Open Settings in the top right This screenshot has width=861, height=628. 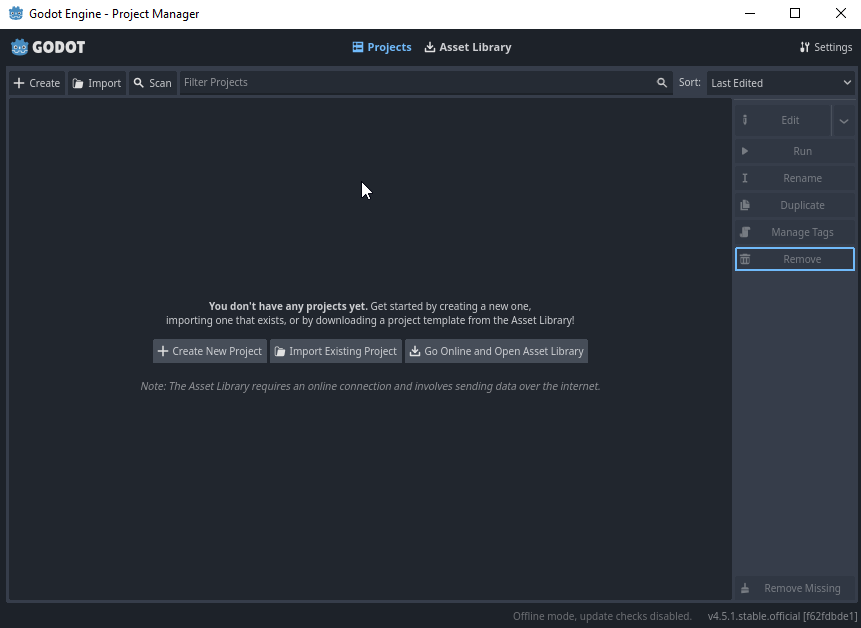click(x=826, y=47)
